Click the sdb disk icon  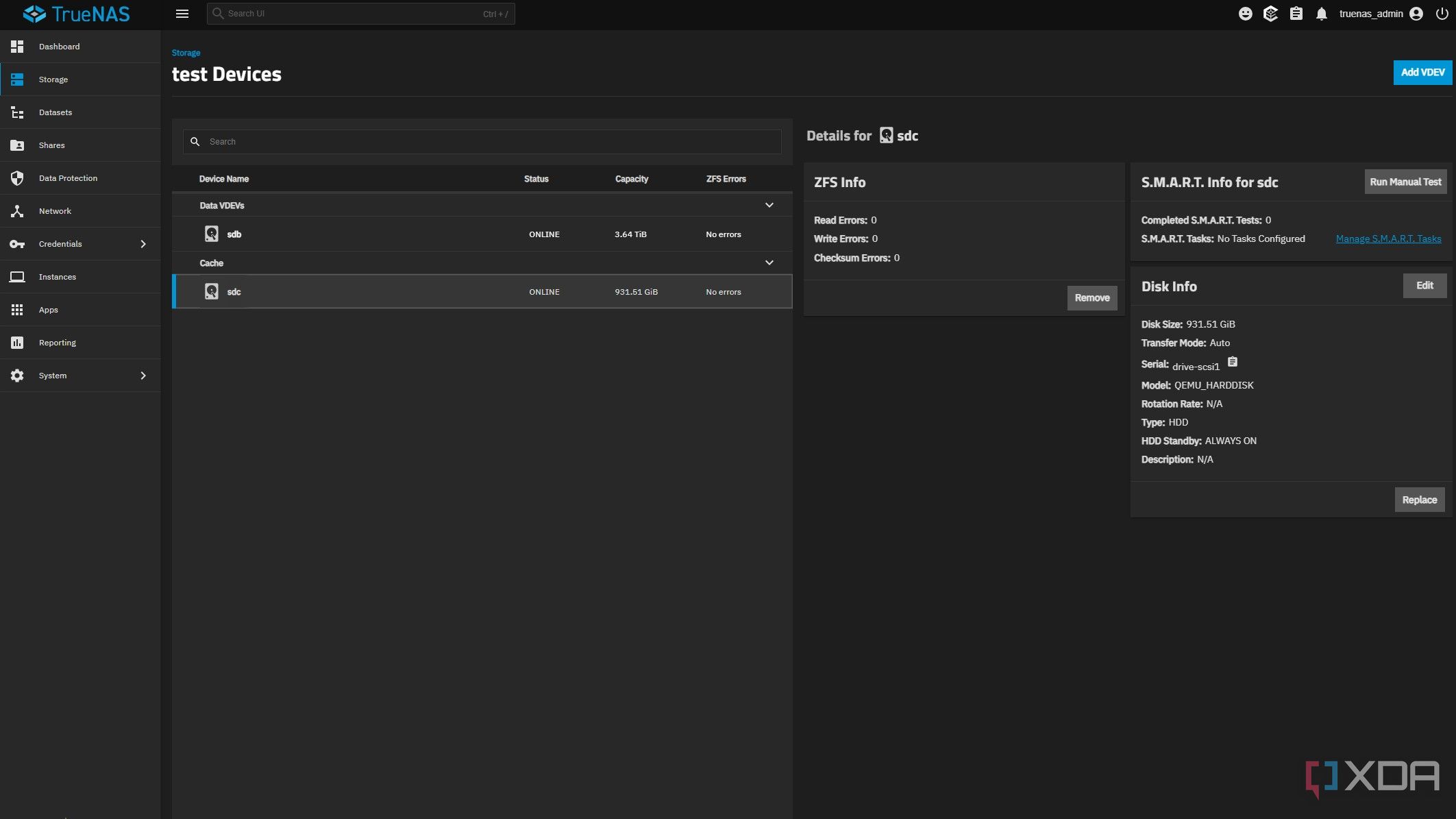pyautogui.click(x=212, y=234)
